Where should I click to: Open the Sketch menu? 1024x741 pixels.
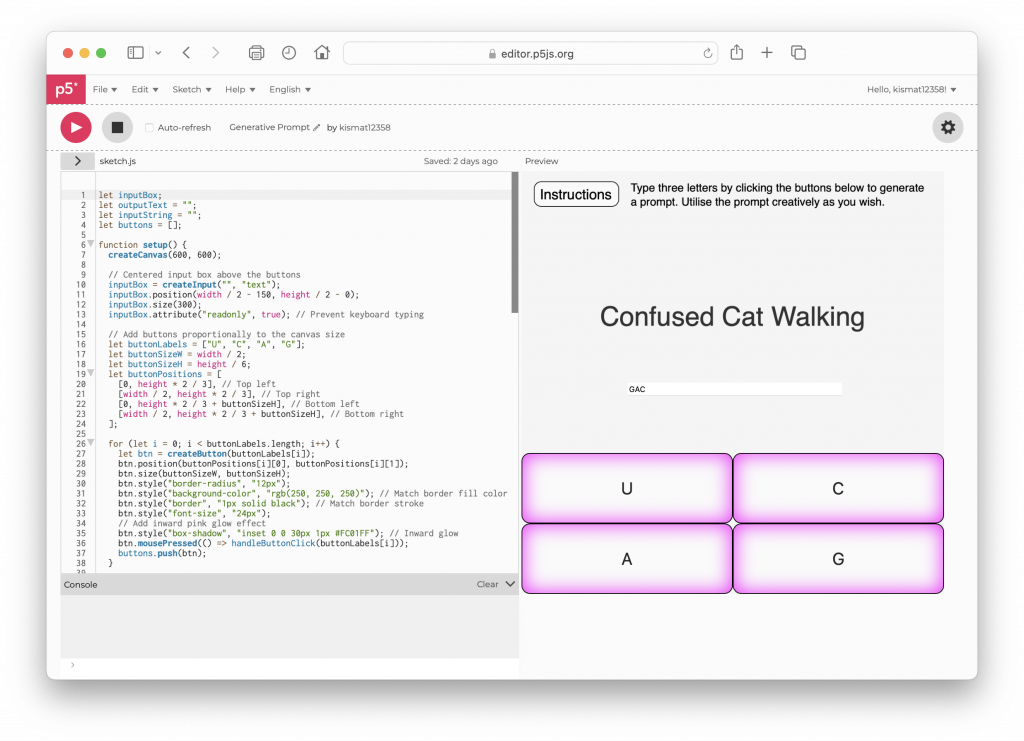[x=191, y=89]
